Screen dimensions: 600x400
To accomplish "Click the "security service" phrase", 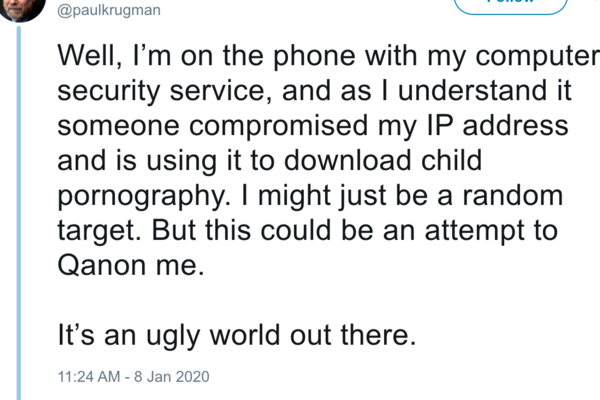I will point(166,90).
